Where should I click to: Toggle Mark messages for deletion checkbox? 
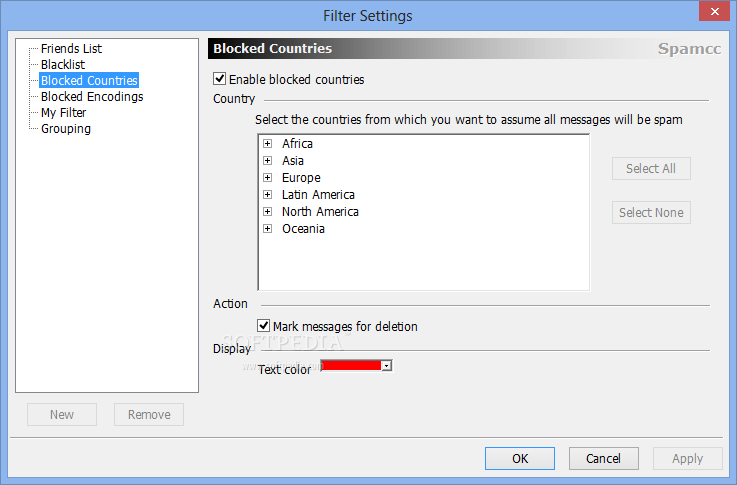click(x=263, y=325)
